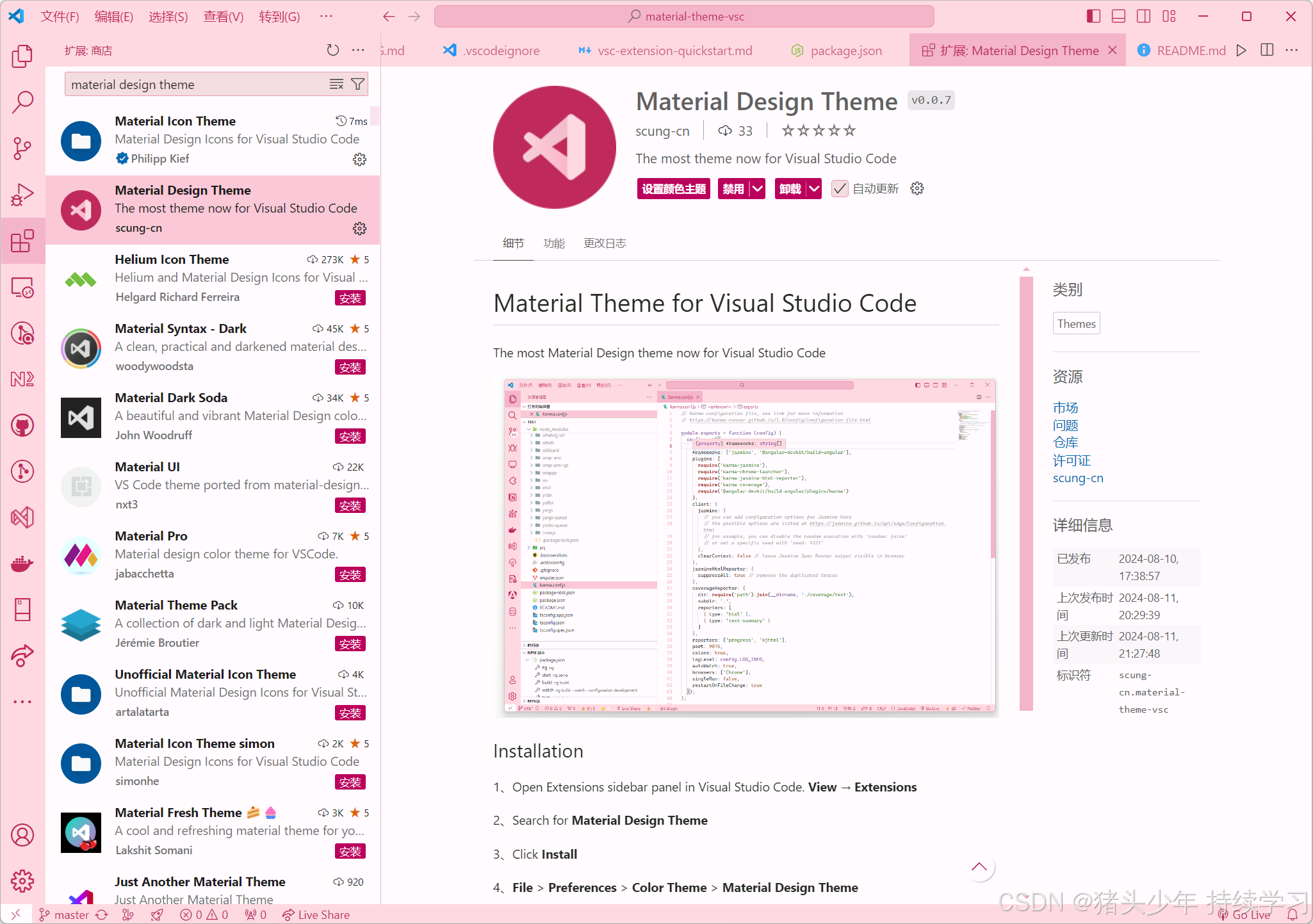Toggle bottom panel visibility
Image resolution: width=1313 pixels, height=924 pixels.
point(1118,17)
